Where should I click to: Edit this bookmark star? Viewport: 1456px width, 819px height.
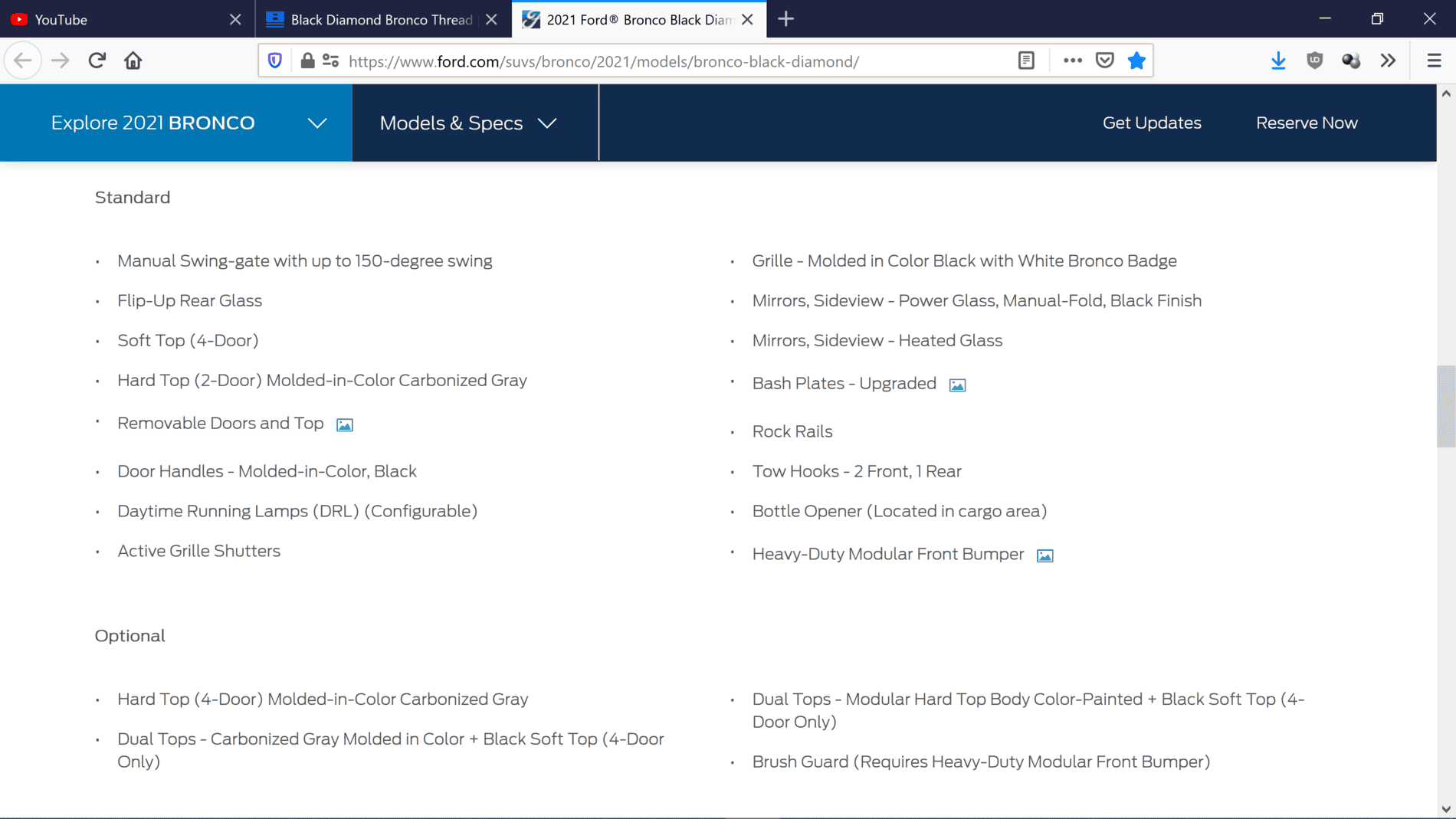click(1136, 61)
